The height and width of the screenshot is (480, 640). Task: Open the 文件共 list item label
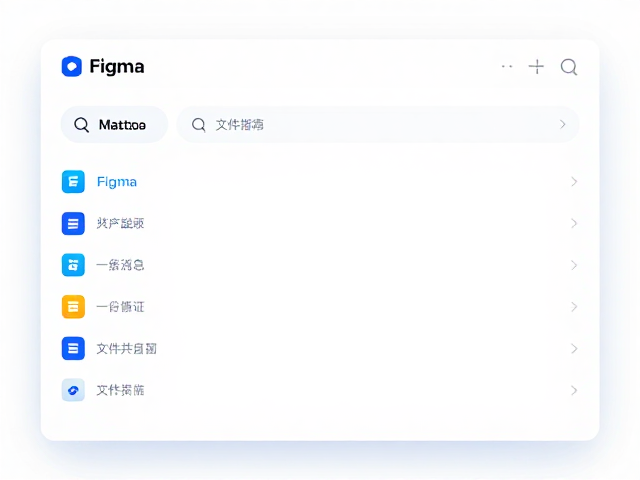point(127,349)
